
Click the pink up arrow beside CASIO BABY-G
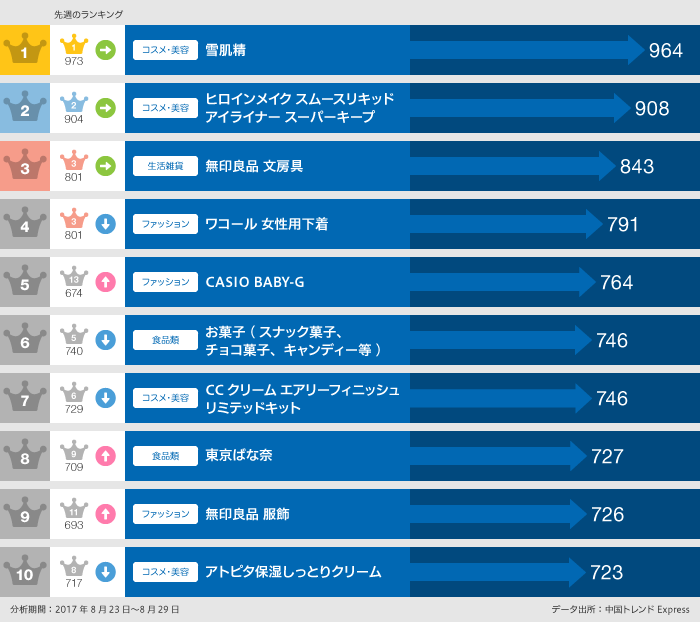coord(105,282)
